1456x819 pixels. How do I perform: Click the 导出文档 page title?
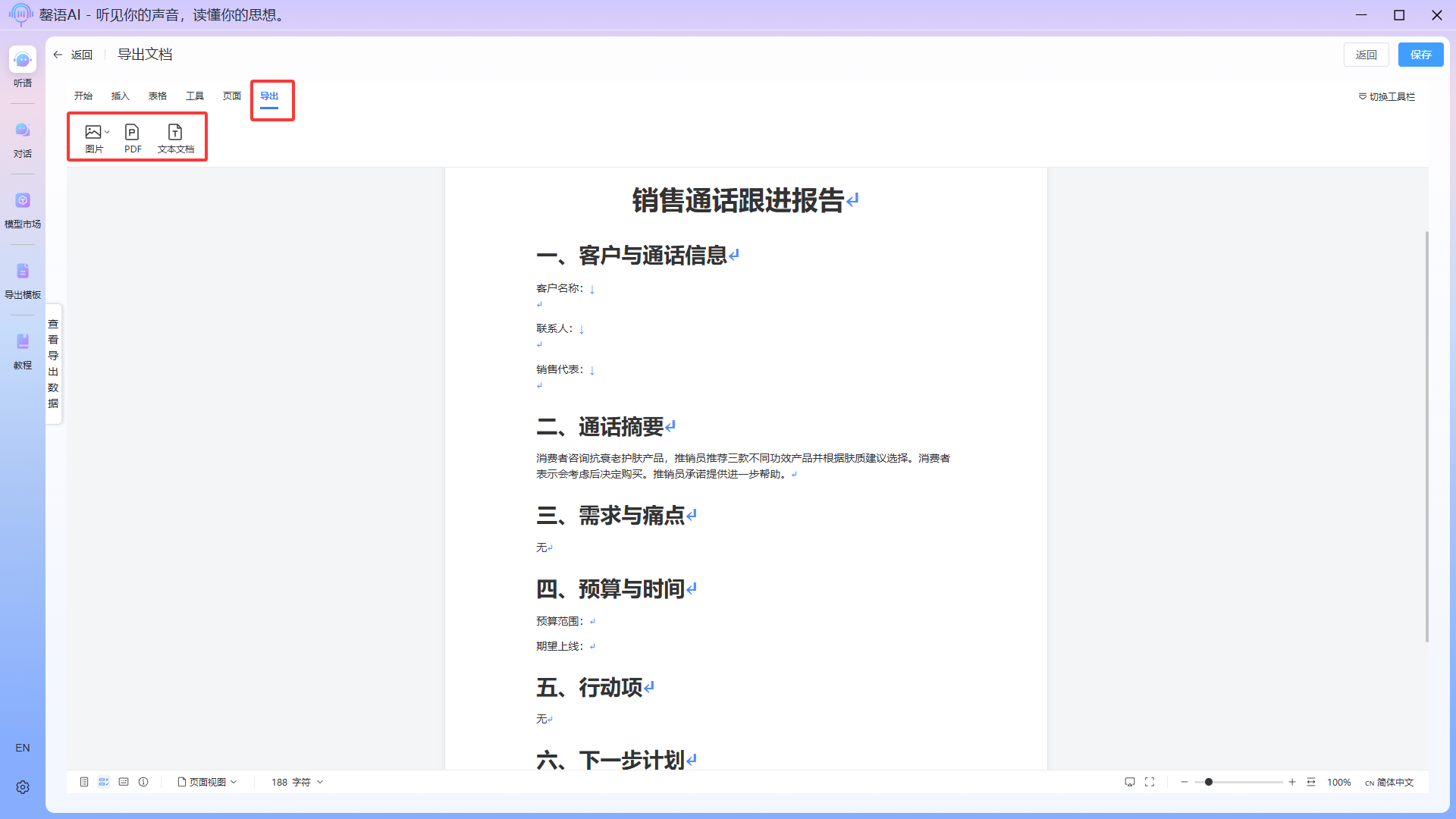(145, 55)
